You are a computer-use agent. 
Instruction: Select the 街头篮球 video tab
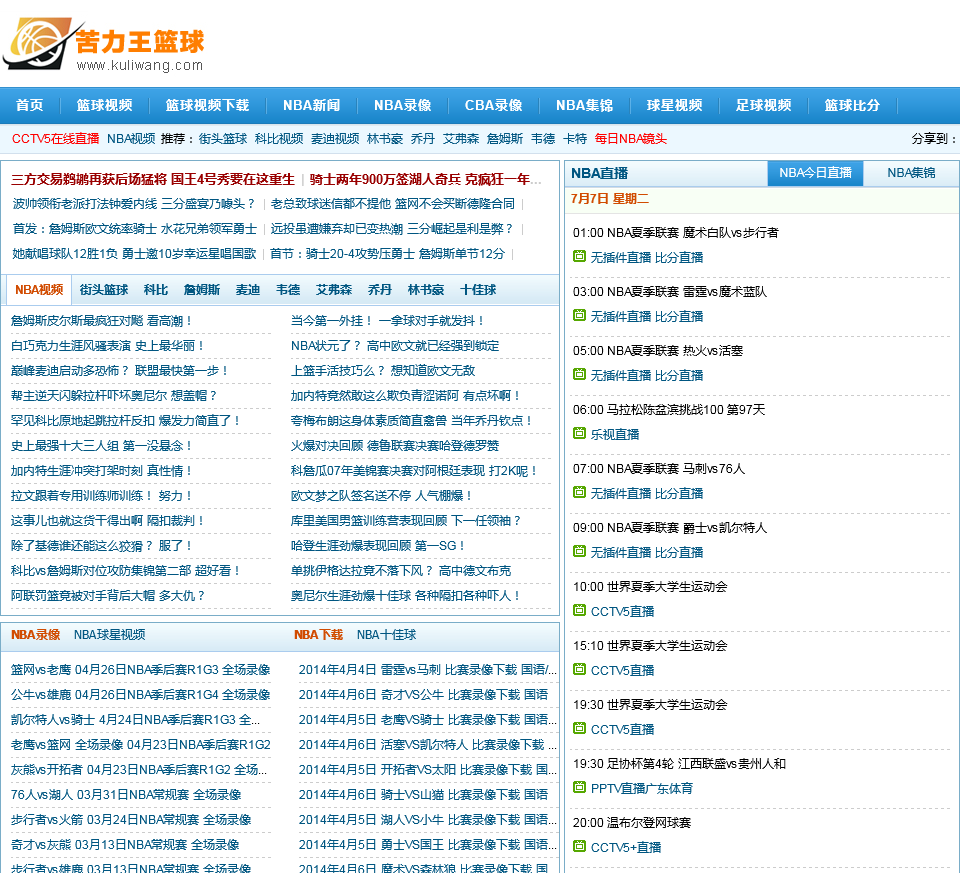click(x=104, y=290)
